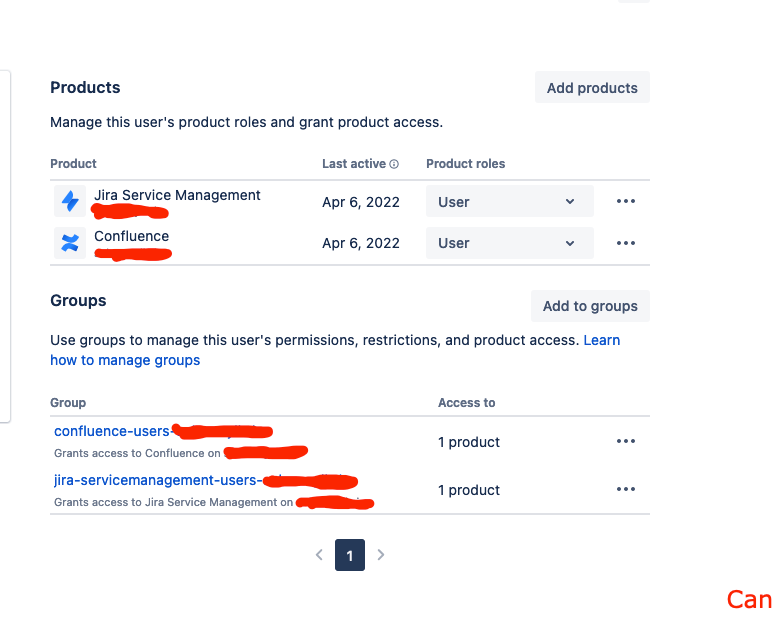Click the Product roles column header
The image size is (780, 627).
(x=466, y=164)
